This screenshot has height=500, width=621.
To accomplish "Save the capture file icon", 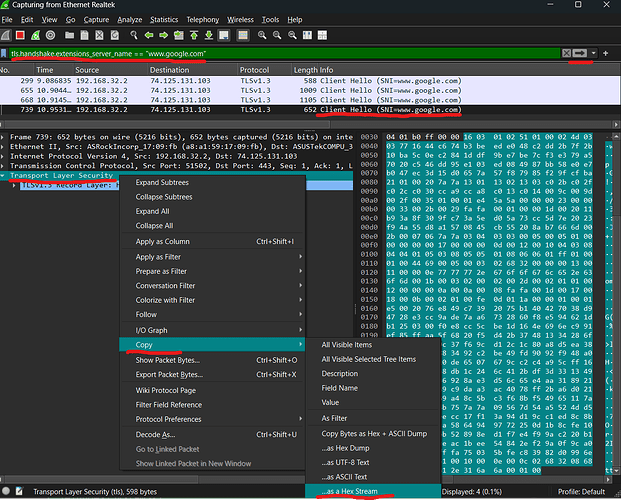I will (x=84, y=35).
